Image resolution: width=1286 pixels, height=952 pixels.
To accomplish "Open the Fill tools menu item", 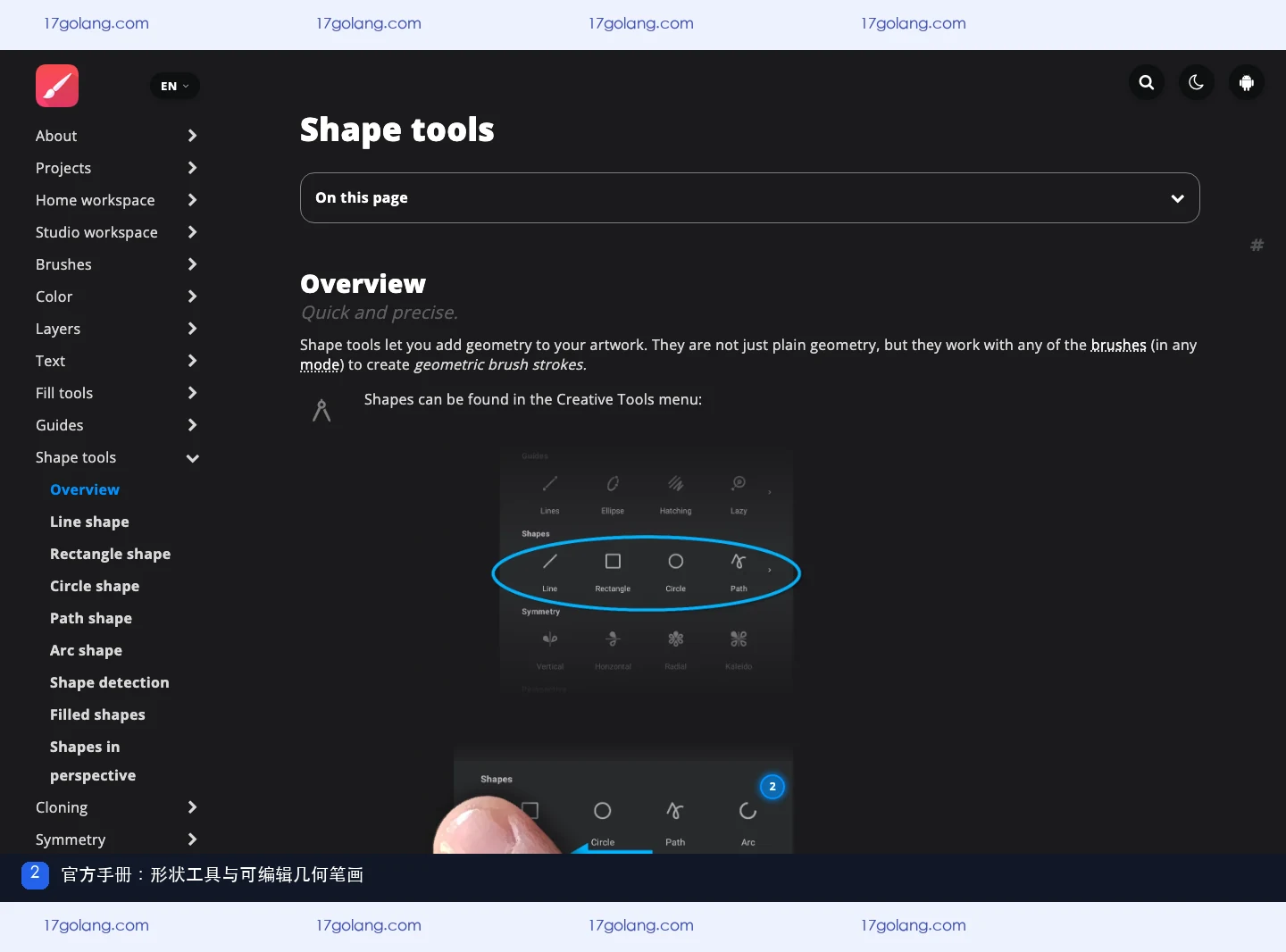I will click(64, 393).
